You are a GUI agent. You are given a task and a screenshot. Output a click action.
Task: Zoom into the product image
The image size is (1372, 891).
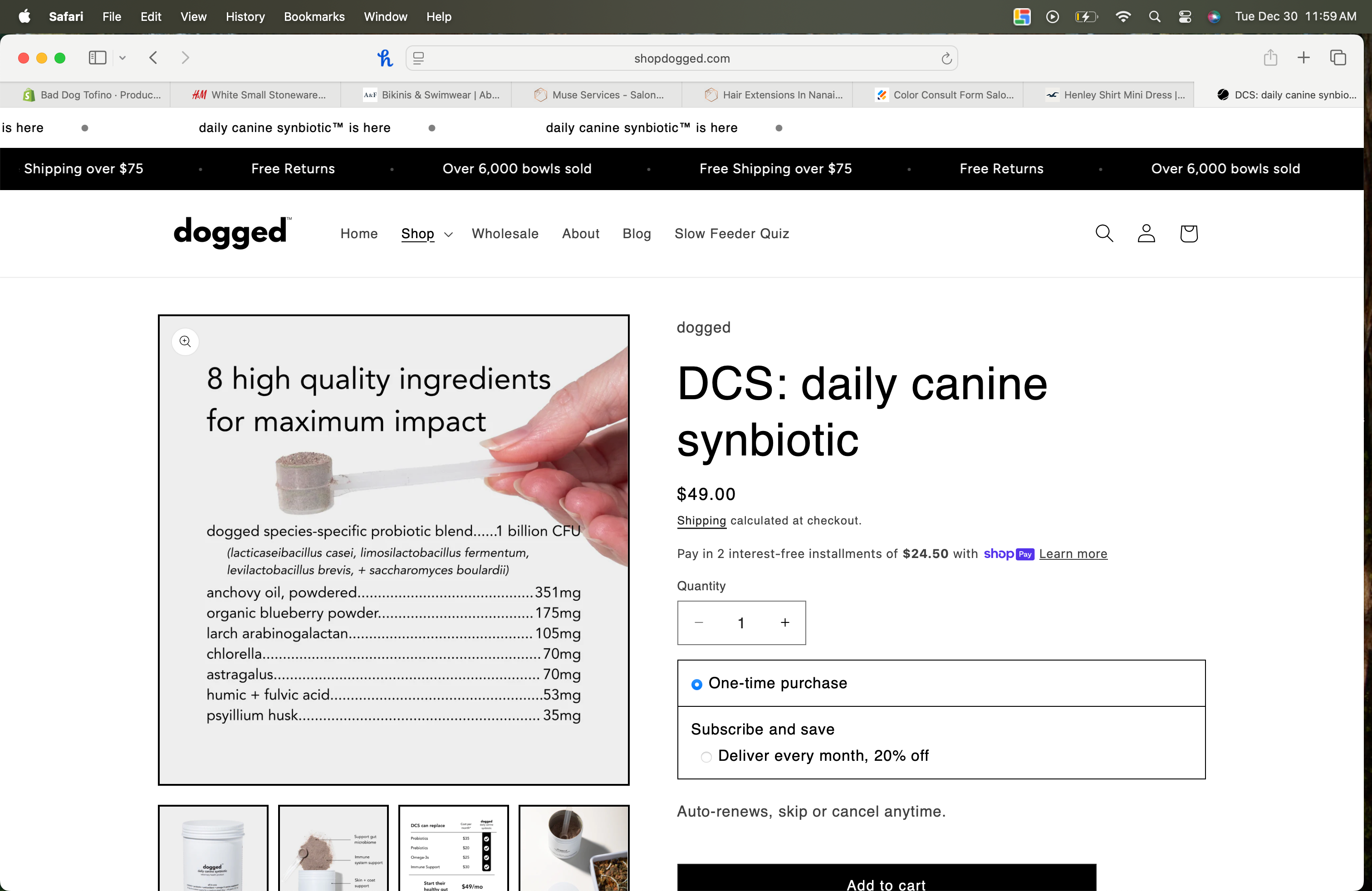(x=185, y=341)
